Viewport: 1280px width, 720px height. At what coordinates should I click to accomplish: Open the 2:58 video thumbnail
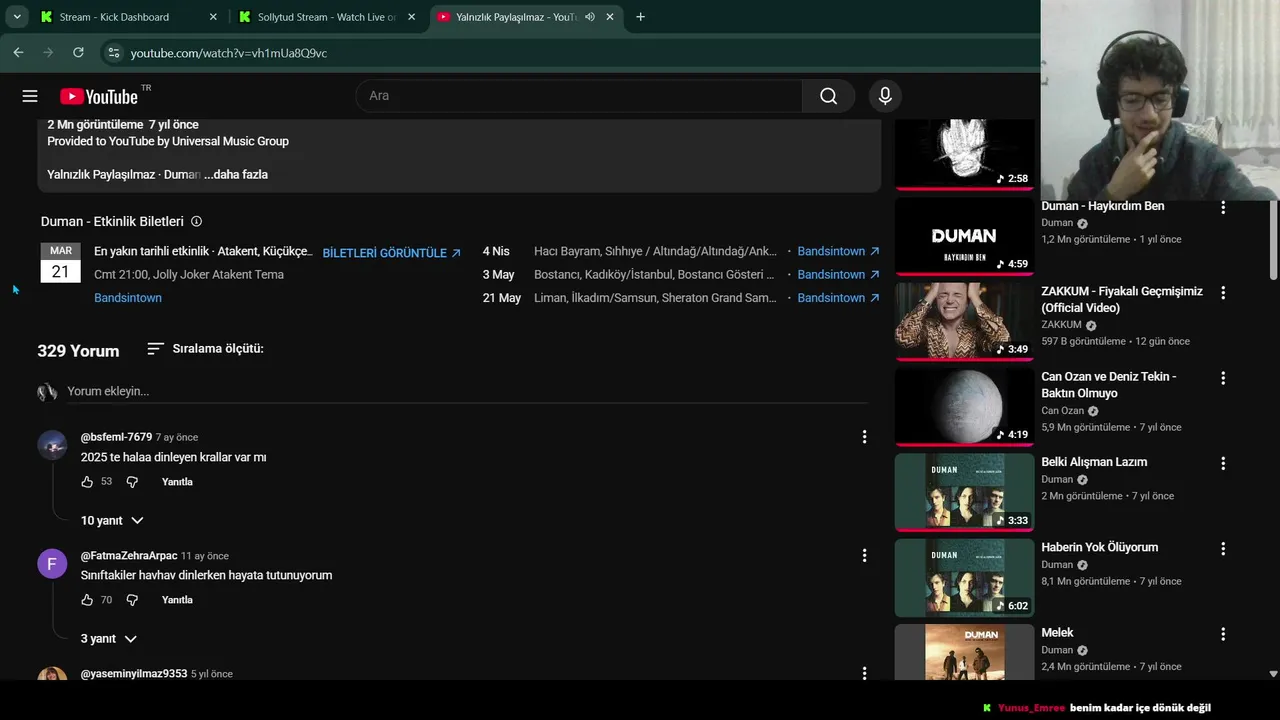tap(964, 154)
